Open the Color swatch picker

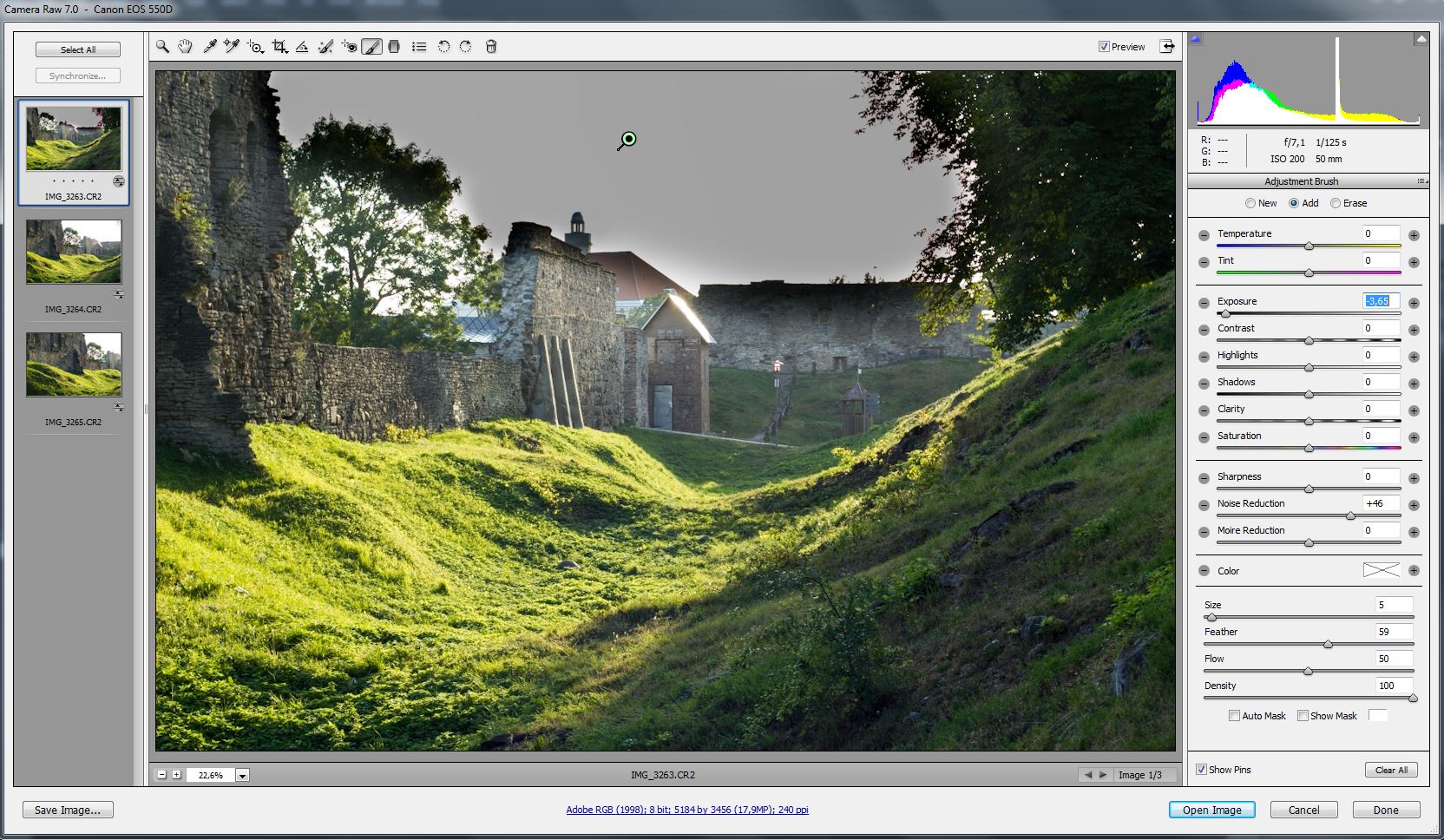tap(1381, 570)
